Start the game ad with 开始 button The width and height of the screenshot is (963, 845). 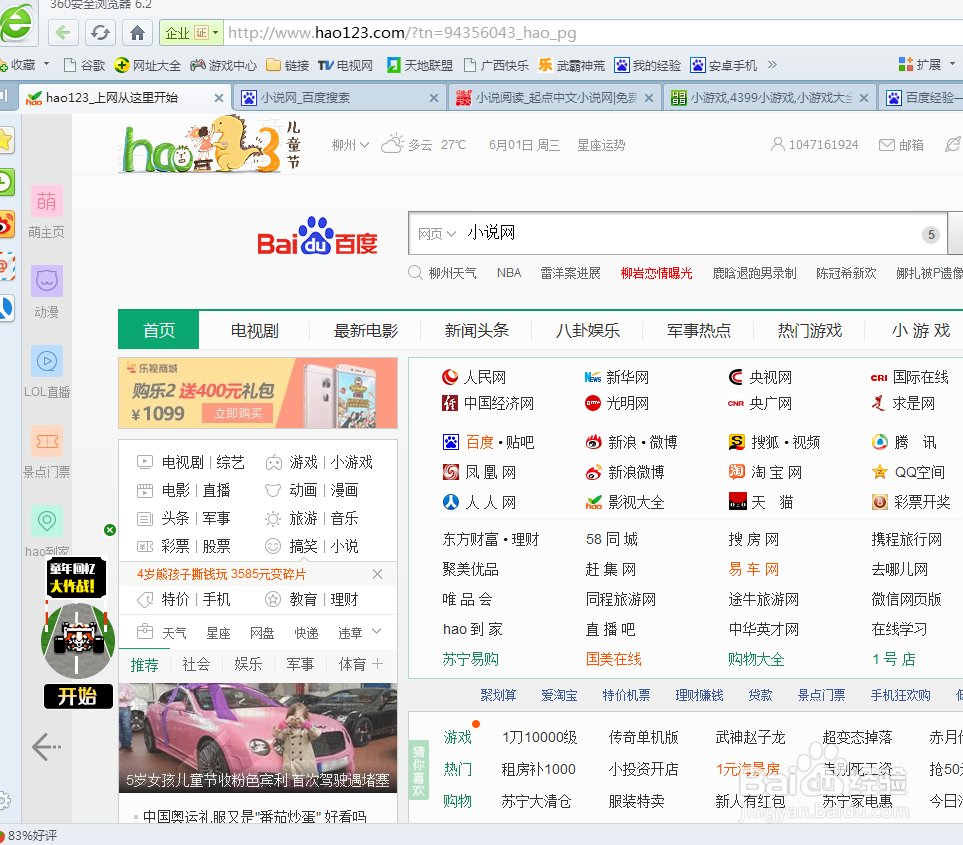point(78,696)
